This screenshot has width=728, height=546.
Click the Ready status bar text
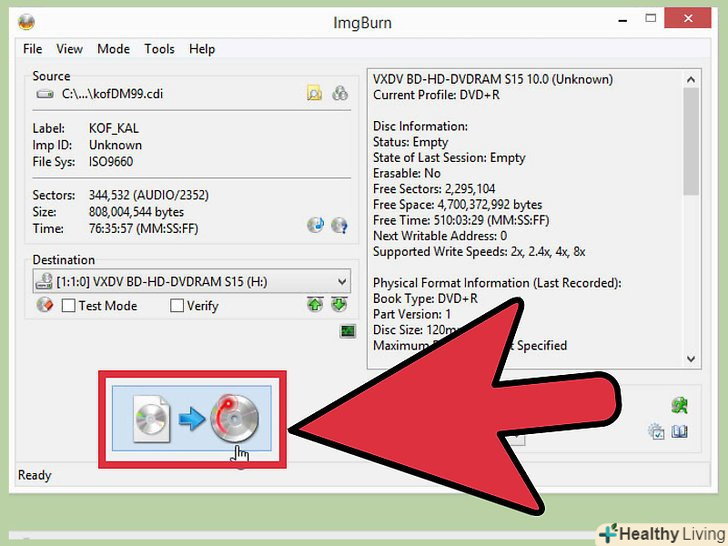(x=34, y=475)
